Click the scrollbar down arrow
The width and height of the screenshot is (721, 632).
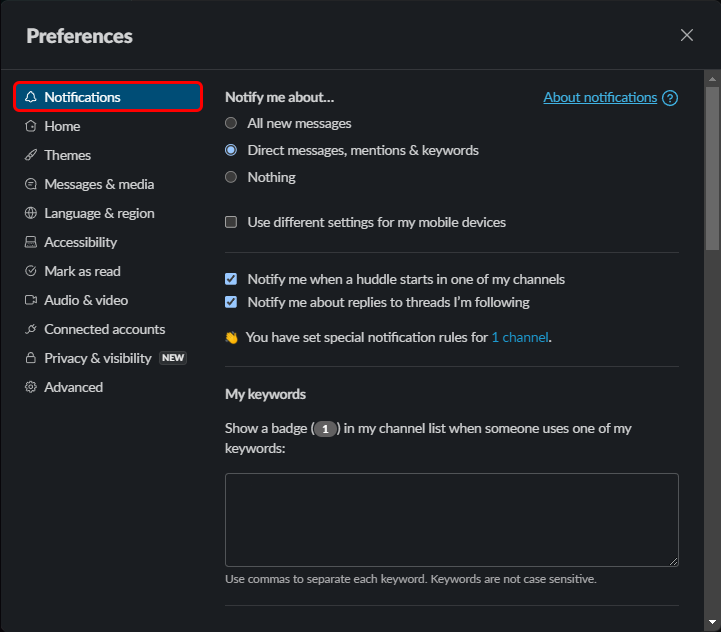click(712, 622)
